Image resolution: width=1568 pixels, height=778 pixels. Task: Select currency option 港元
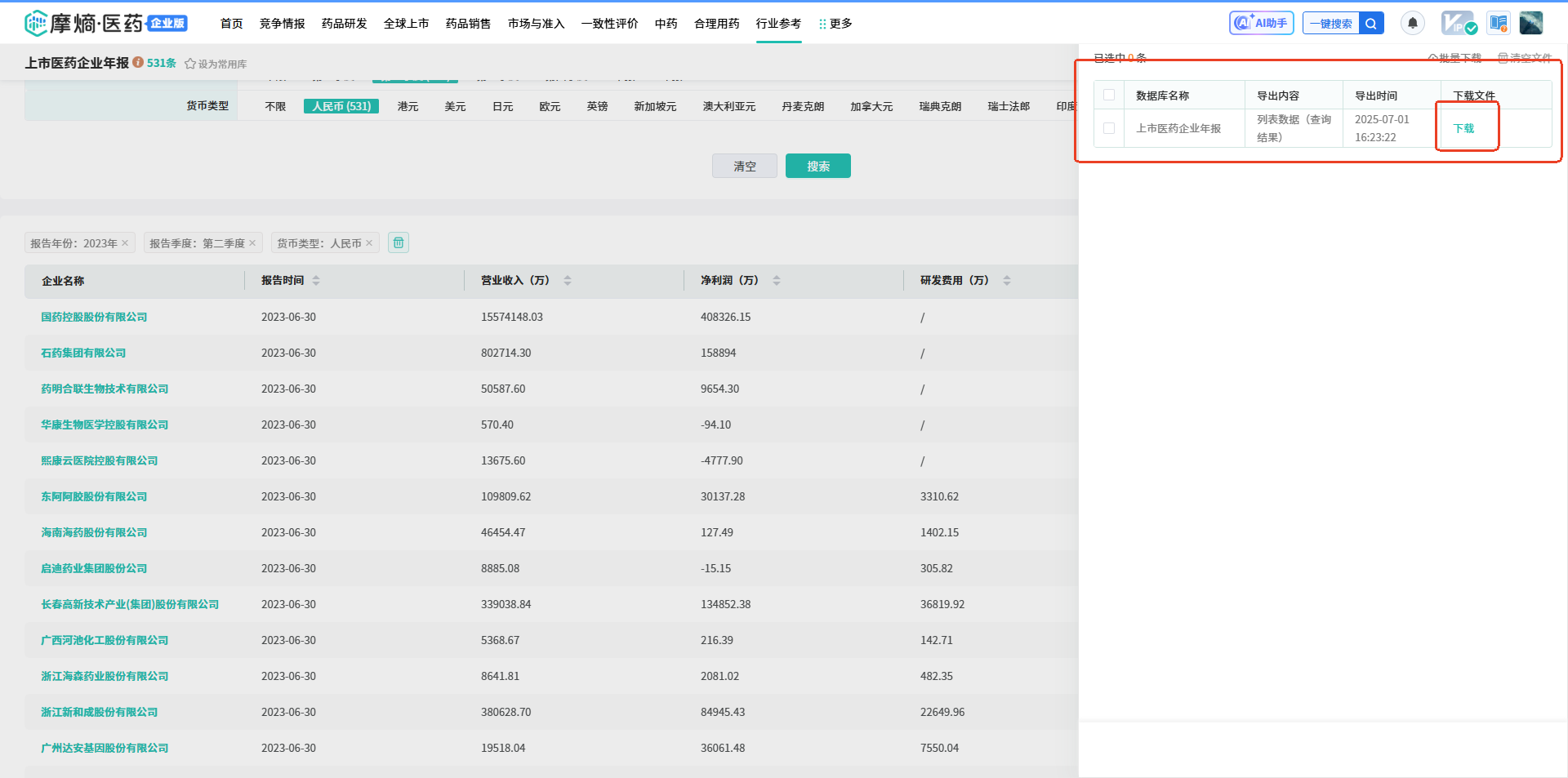click(408, 106)
